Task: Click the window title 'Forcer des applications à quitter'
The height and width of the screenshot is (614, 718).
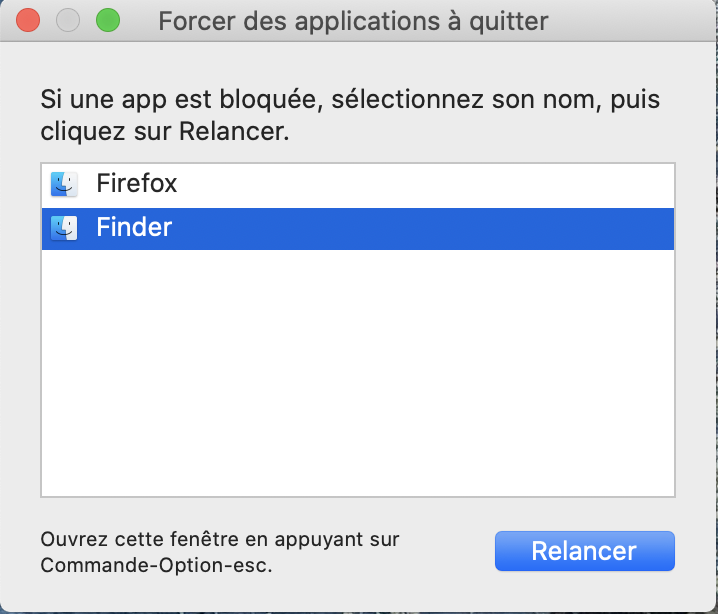Action: (353, 20)
